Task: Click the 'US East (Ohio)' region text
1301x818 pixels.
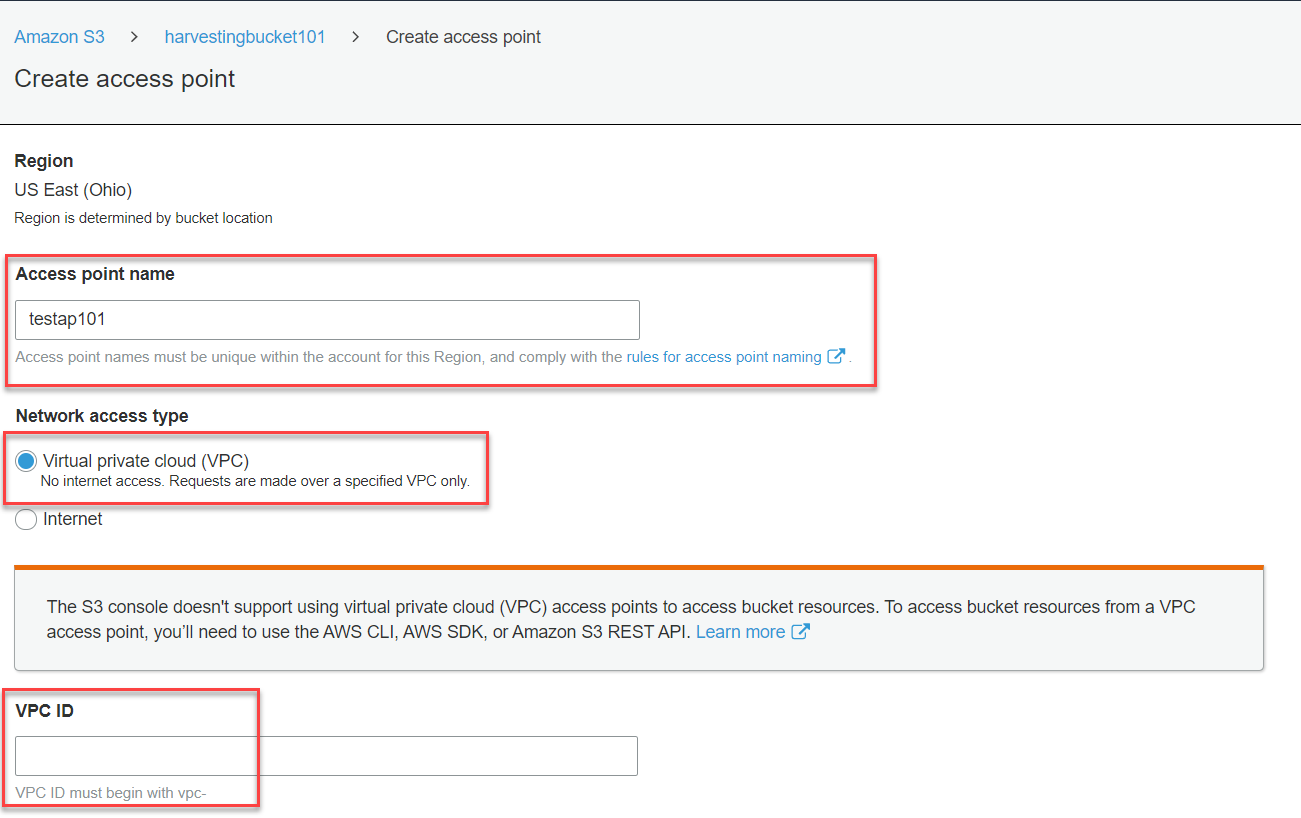Action: [x=73, y=190]
